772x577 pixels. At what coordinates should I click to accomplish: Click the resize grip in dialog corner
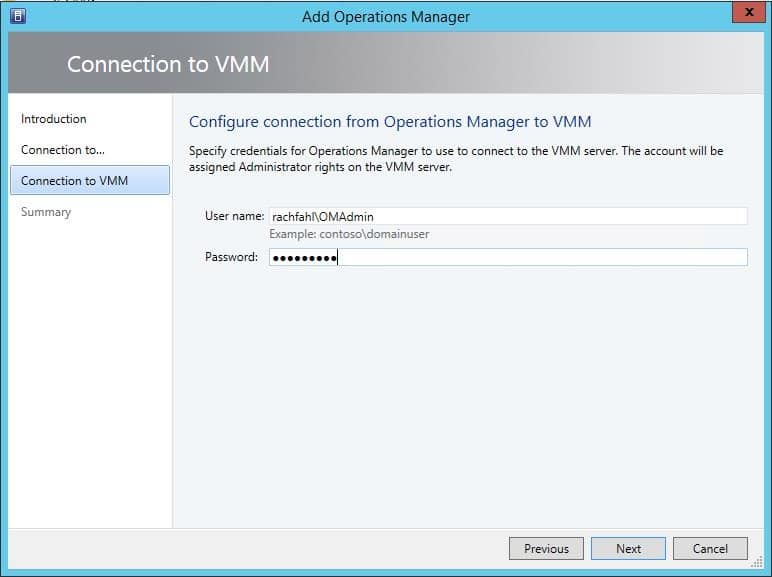click(757, 562)
